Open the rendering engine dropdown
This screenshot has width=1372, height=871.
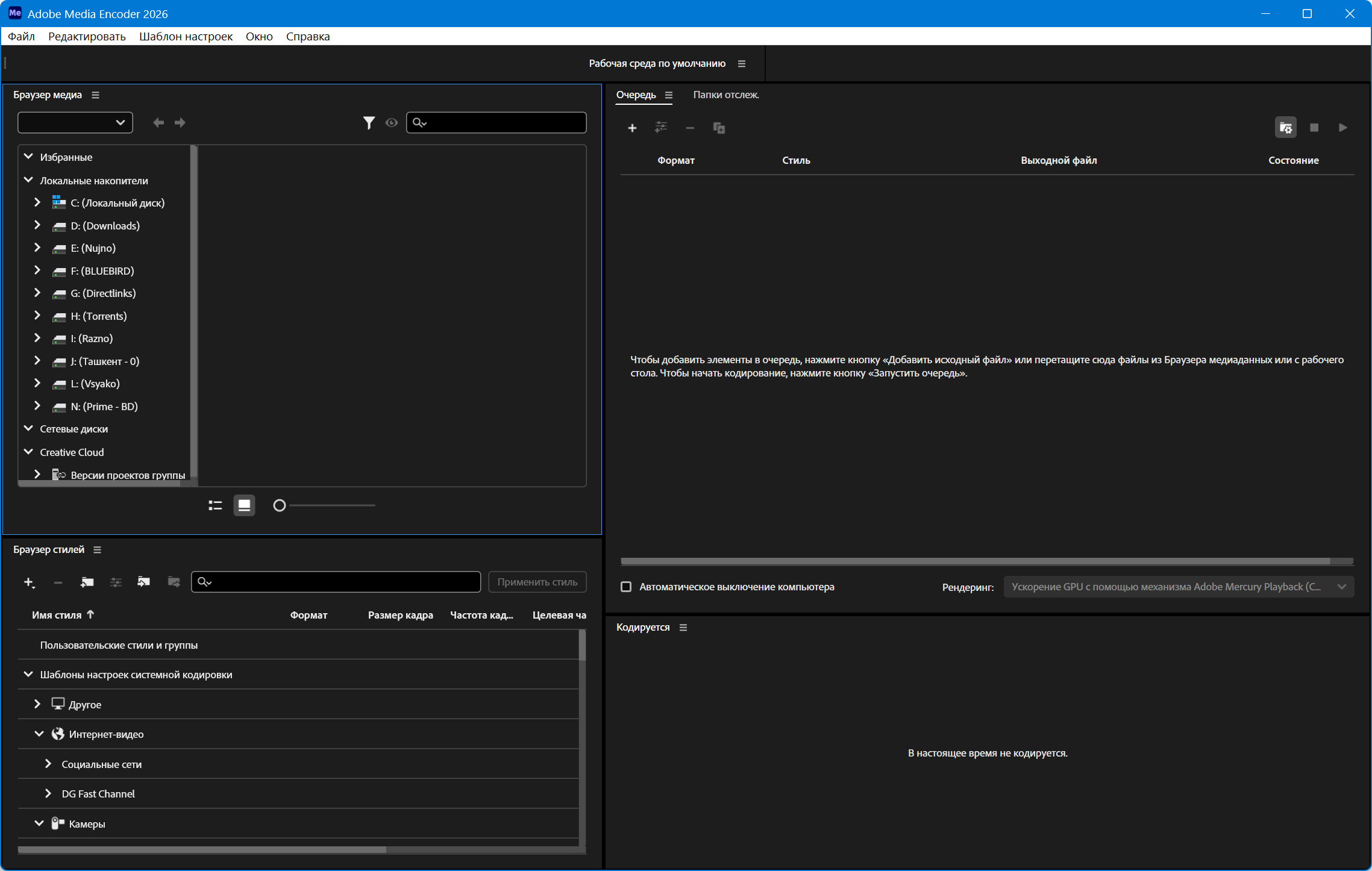tap(1178, 587)
